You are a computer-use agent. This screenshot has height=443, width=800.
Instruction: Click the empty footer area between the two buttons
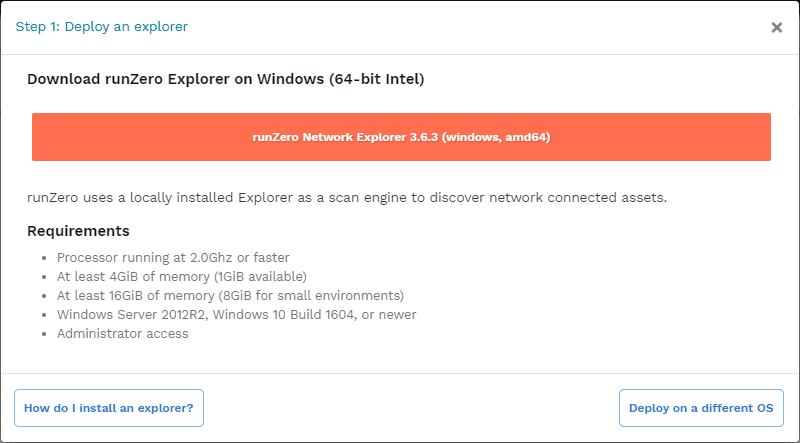[x=410, y=408]
